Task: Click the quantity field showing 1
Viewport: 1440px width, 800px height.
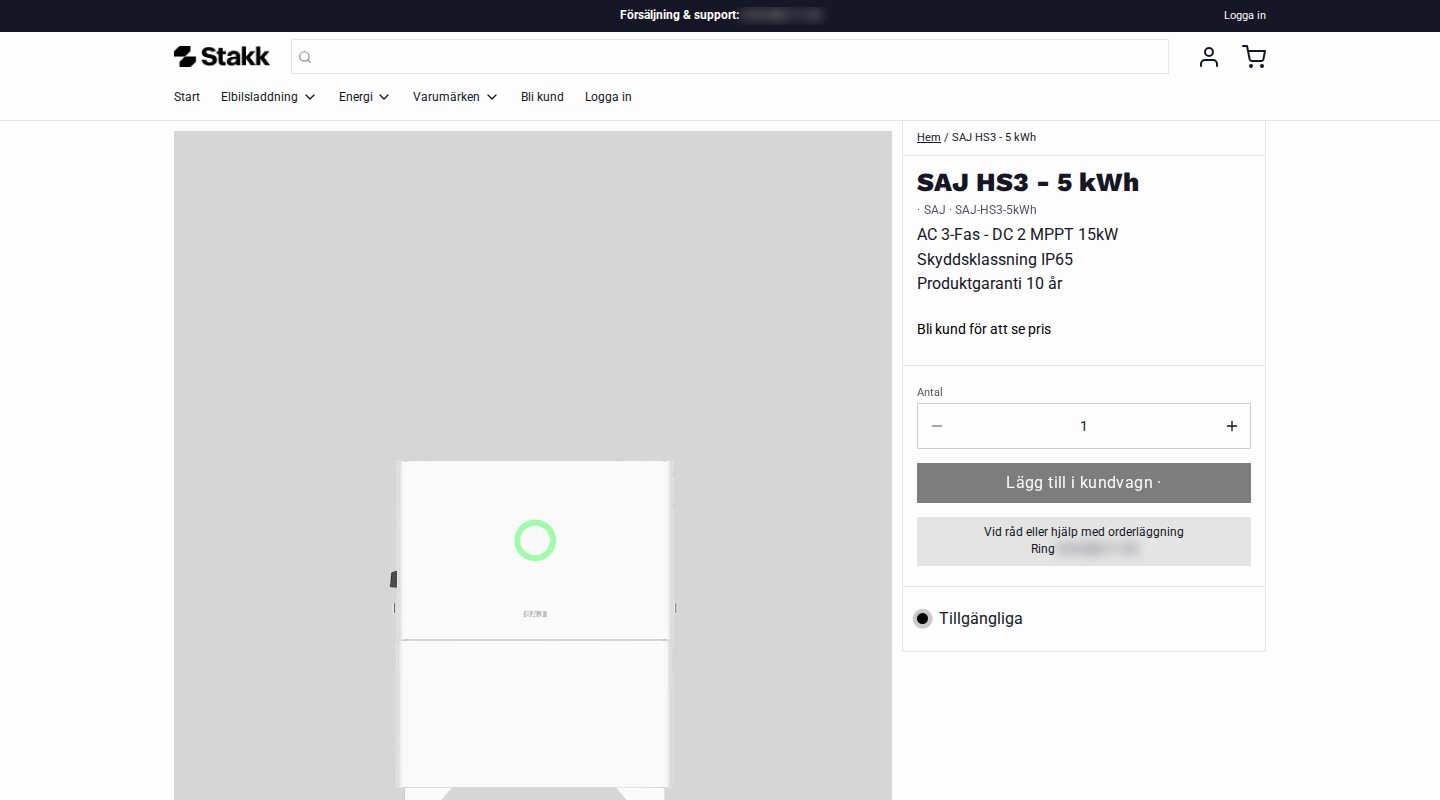Action: (x=1084, y=426)
